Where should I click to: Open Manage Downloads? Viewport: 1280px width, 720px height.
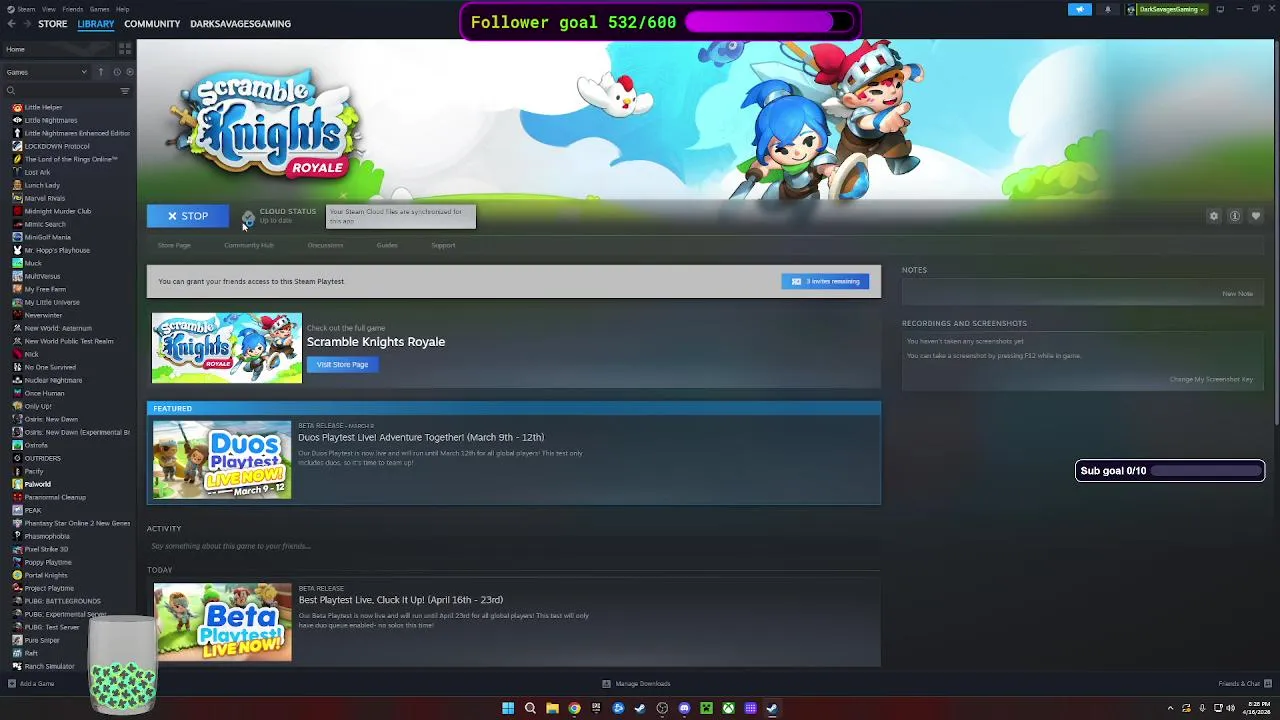pos(636,684)
